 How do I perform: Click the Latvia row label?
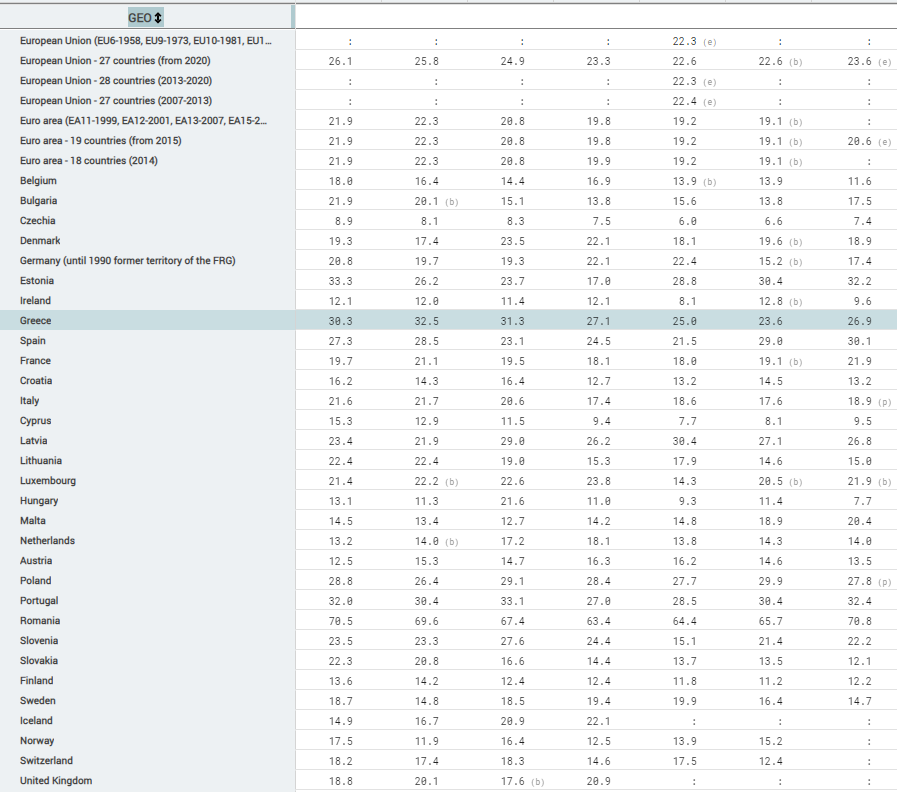(34, 441)
